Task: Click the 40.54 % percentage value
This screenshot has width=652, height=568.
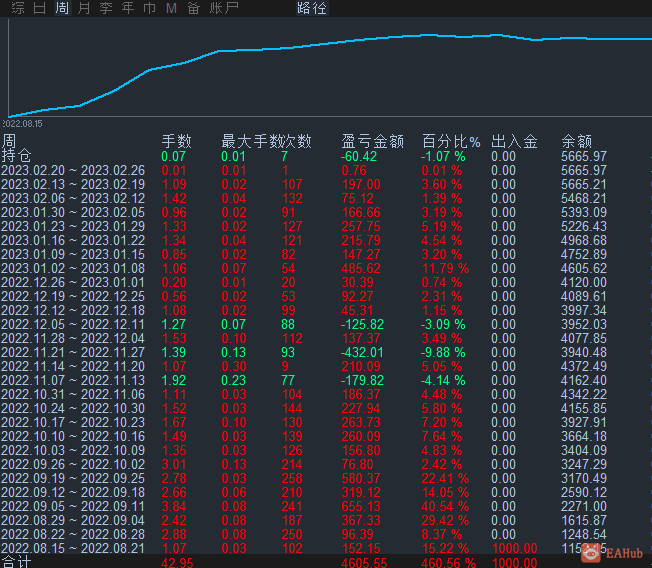Action: tap(445, 506)
